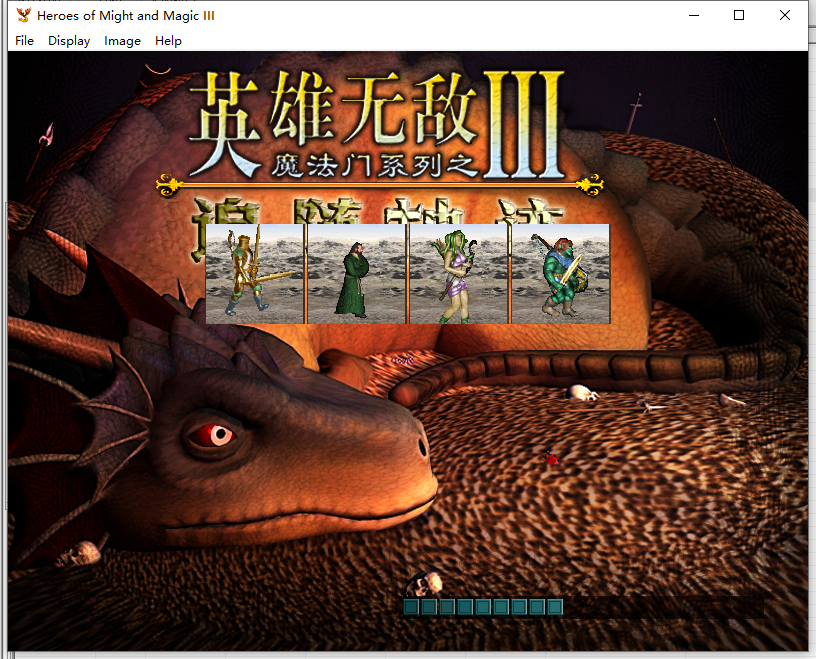Screen dimensions: 816x659
Task: Click the Heroes of Might and Magic III window title
Action: [126, 16]
